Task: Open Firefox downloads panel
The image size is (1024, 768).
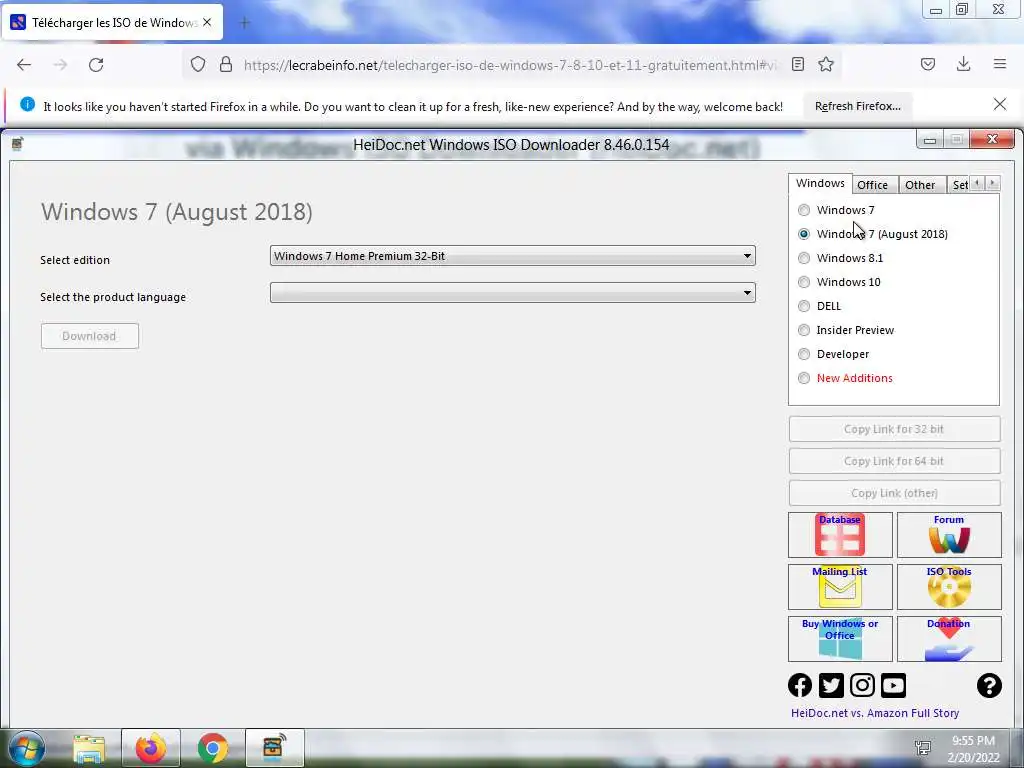Action: click(x=963, y=64)
